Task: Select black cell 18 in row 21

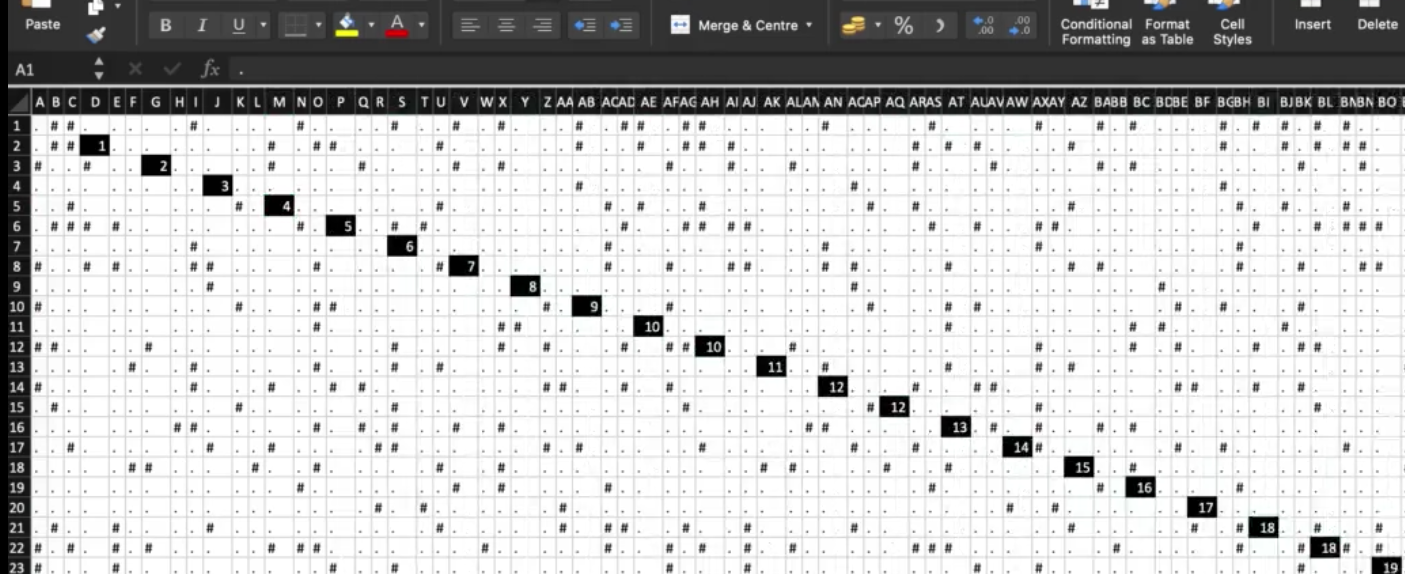Action: tap(1264, 527)
